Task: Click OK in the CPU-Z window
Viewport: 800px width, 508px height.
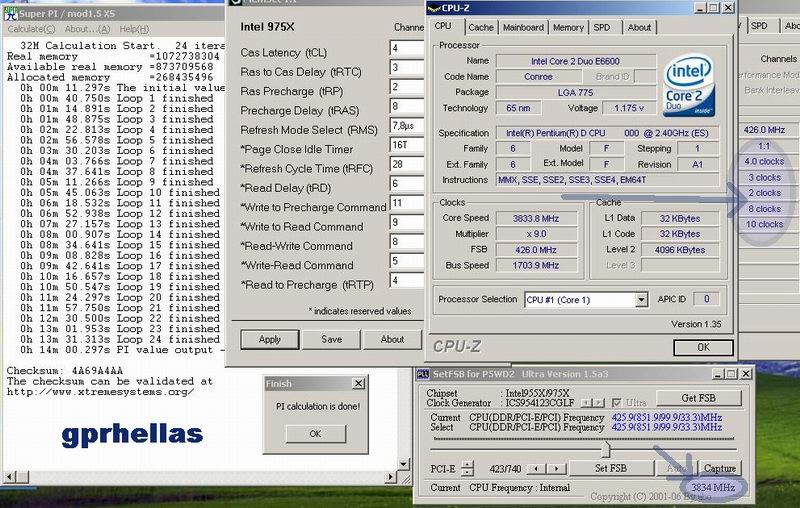Action: (x=703, y=347)
